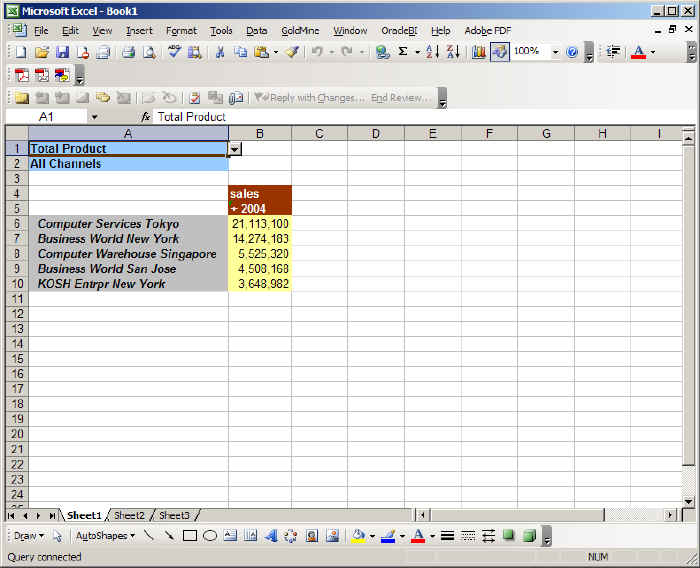The width and height of the screenshot is (700, 568).
Task: Open Print Preview from the toolbar
Action: (149, 52)
